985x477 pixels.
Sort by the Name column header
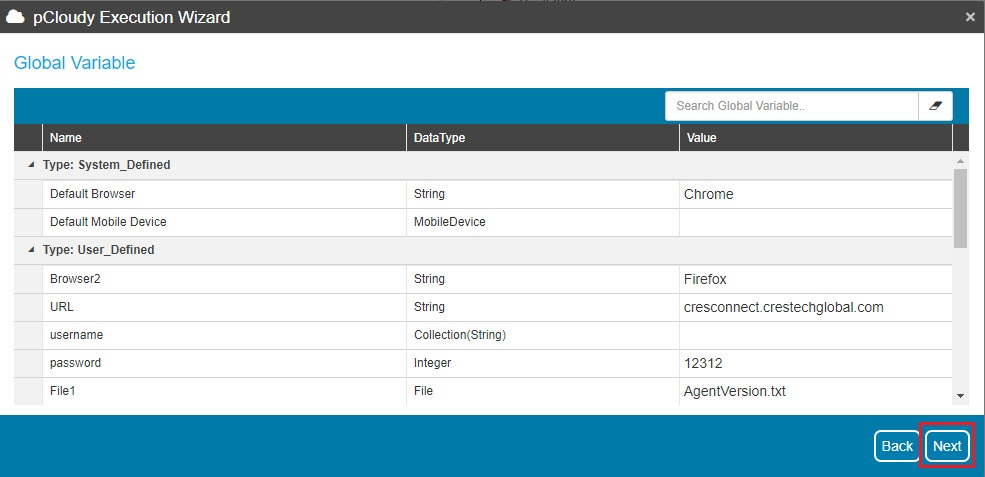coord(224,138)
